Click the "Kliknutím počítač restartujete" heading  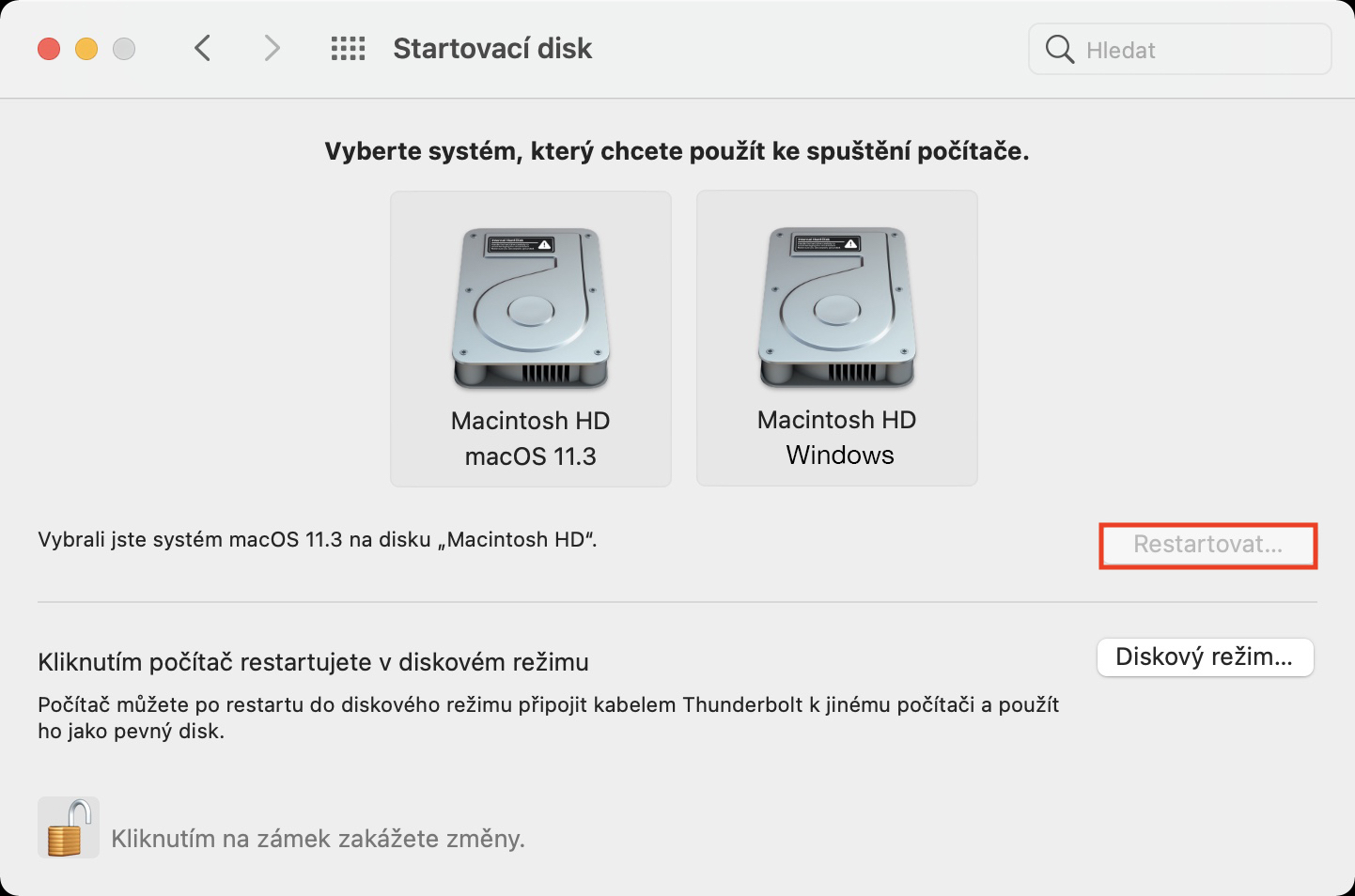tap(313, 662)
